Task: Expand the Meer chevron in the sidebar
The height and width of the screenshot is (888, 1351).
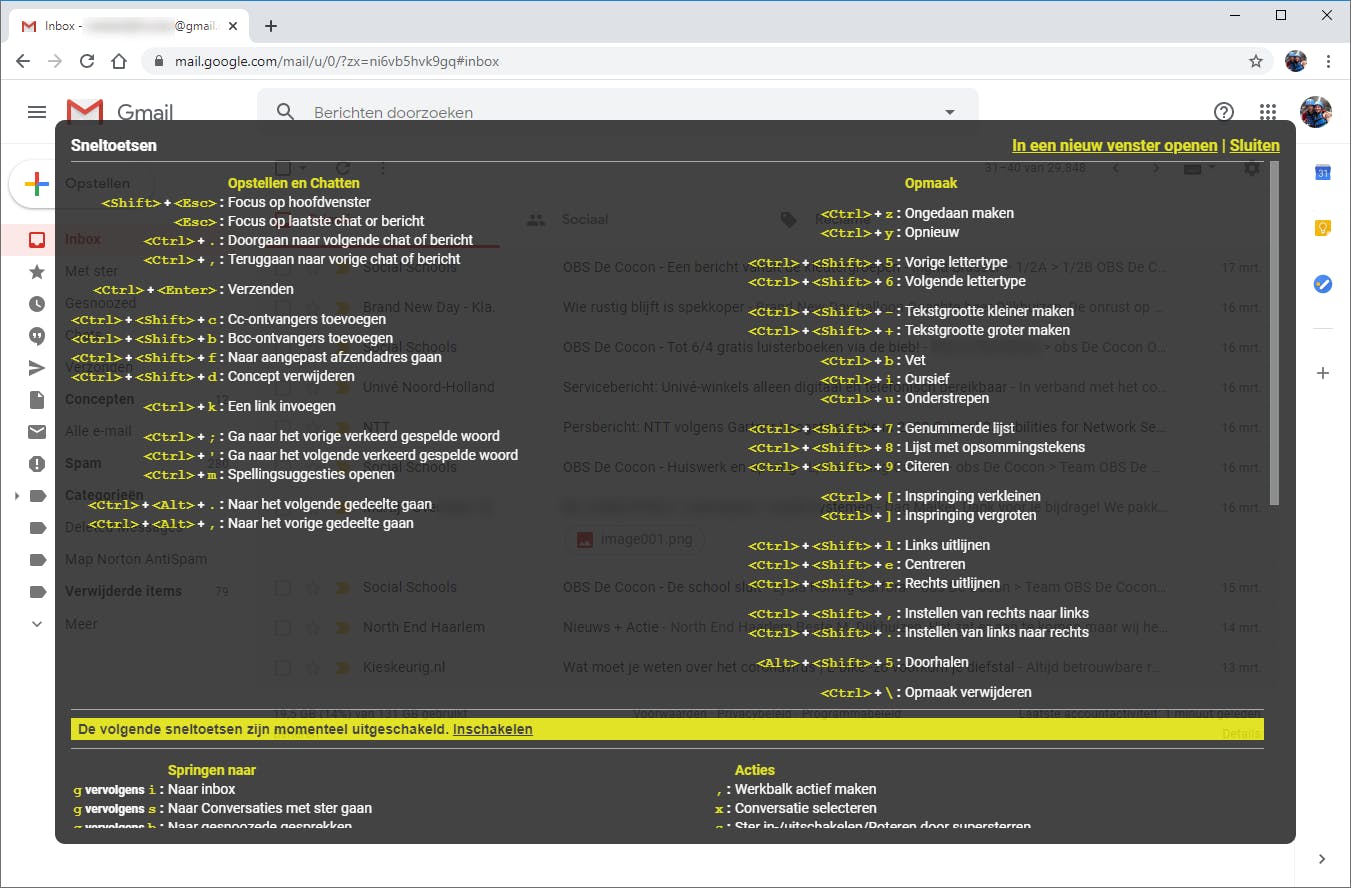Action: pos(37,624)
